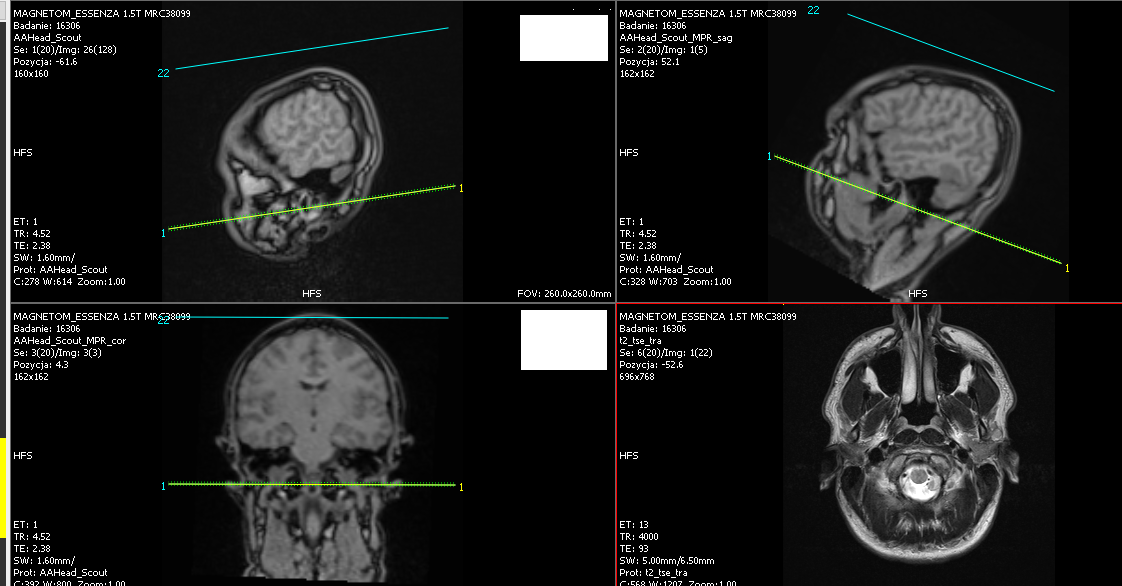Click the text 'AAHead_Scout_MPR_sag'

tap(675, 37)
